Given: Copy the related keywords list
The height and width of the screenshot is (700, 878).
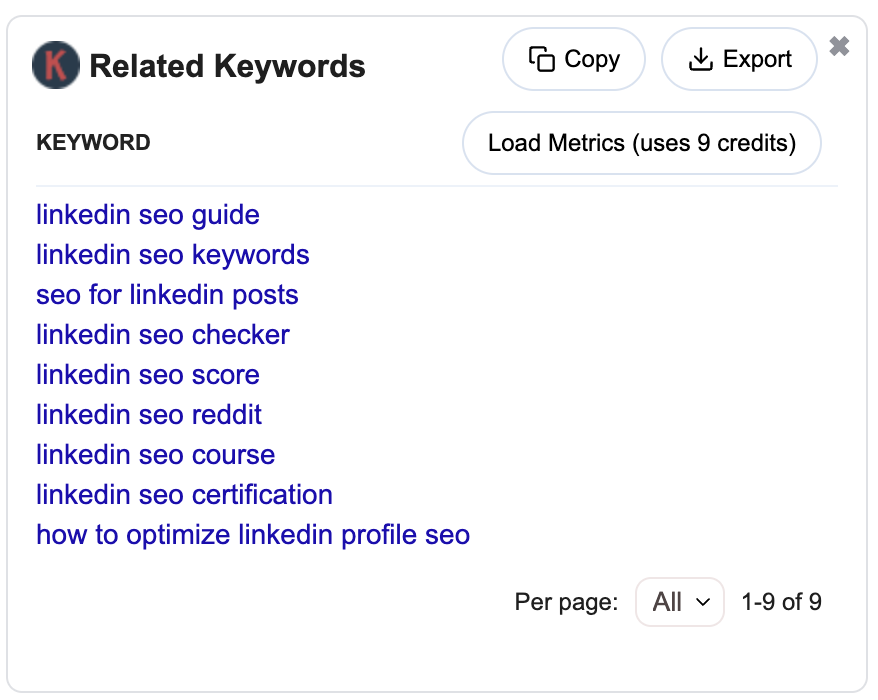Looking at the screenshot, I should tap(574, 59).
